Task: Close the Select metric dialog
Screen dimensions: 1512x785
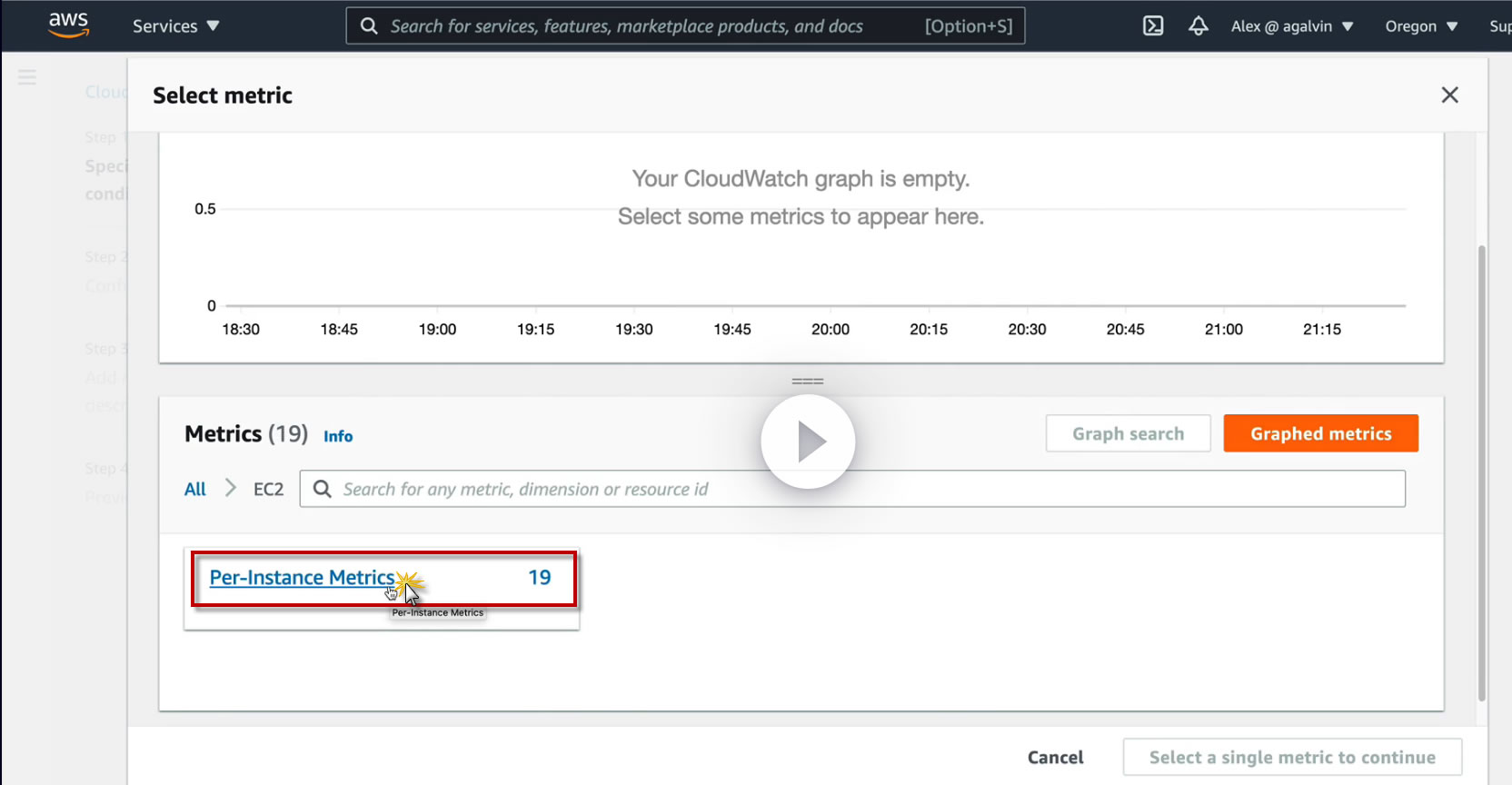Action: pos(1449,95)
